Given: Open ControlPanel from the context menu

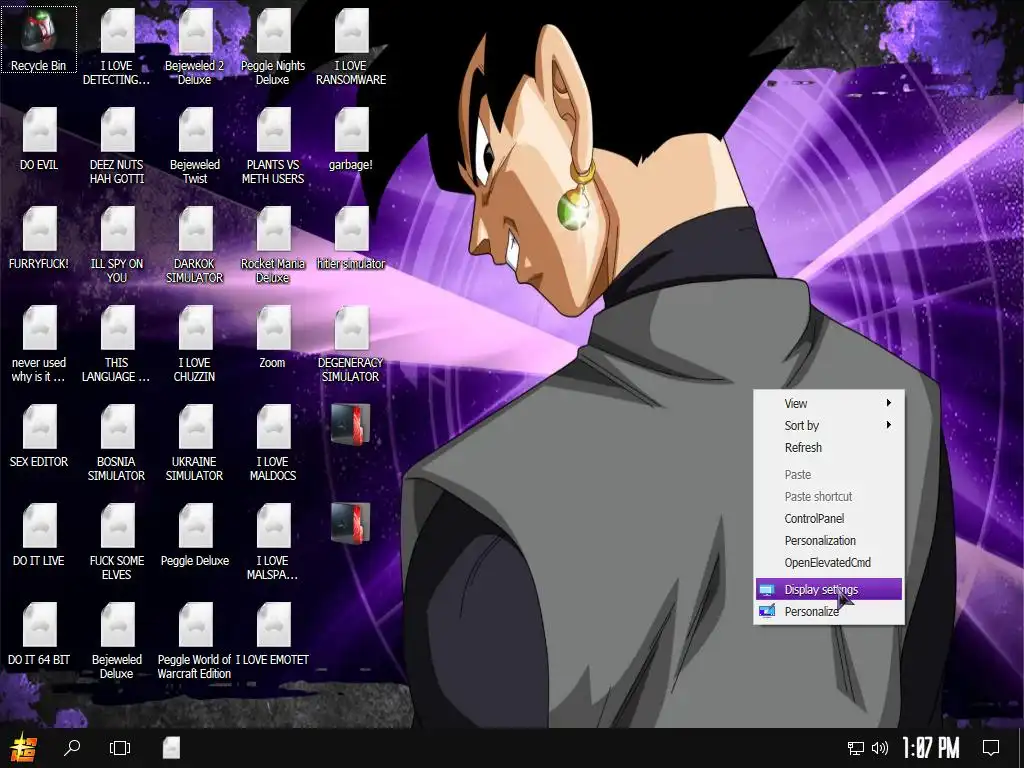Looking at the screenshot, I should pyautogui.click(x=829, y=519).
